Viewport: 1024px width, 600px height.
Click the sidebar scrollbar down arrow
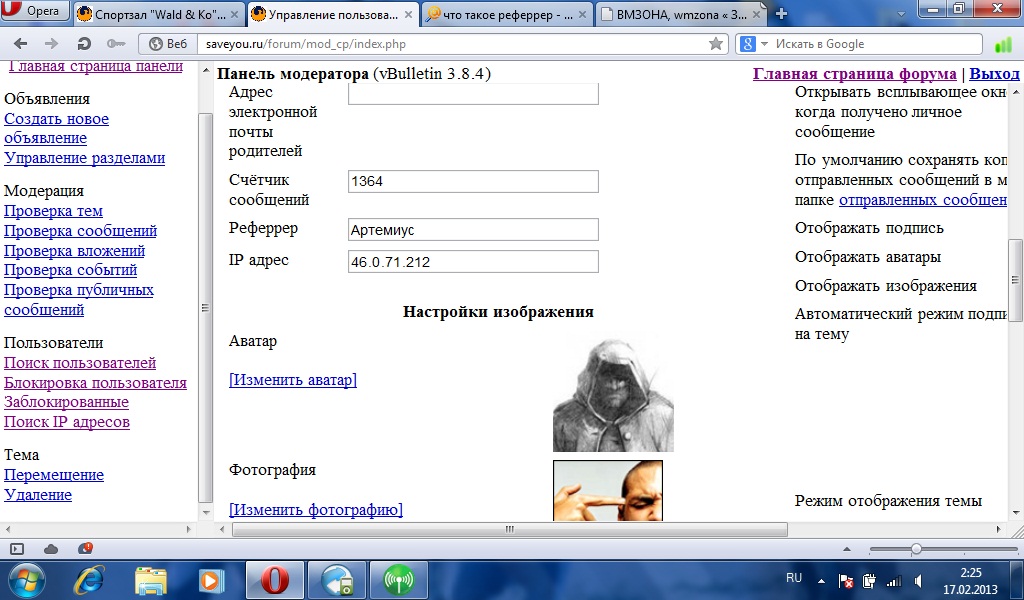point(205,513)
